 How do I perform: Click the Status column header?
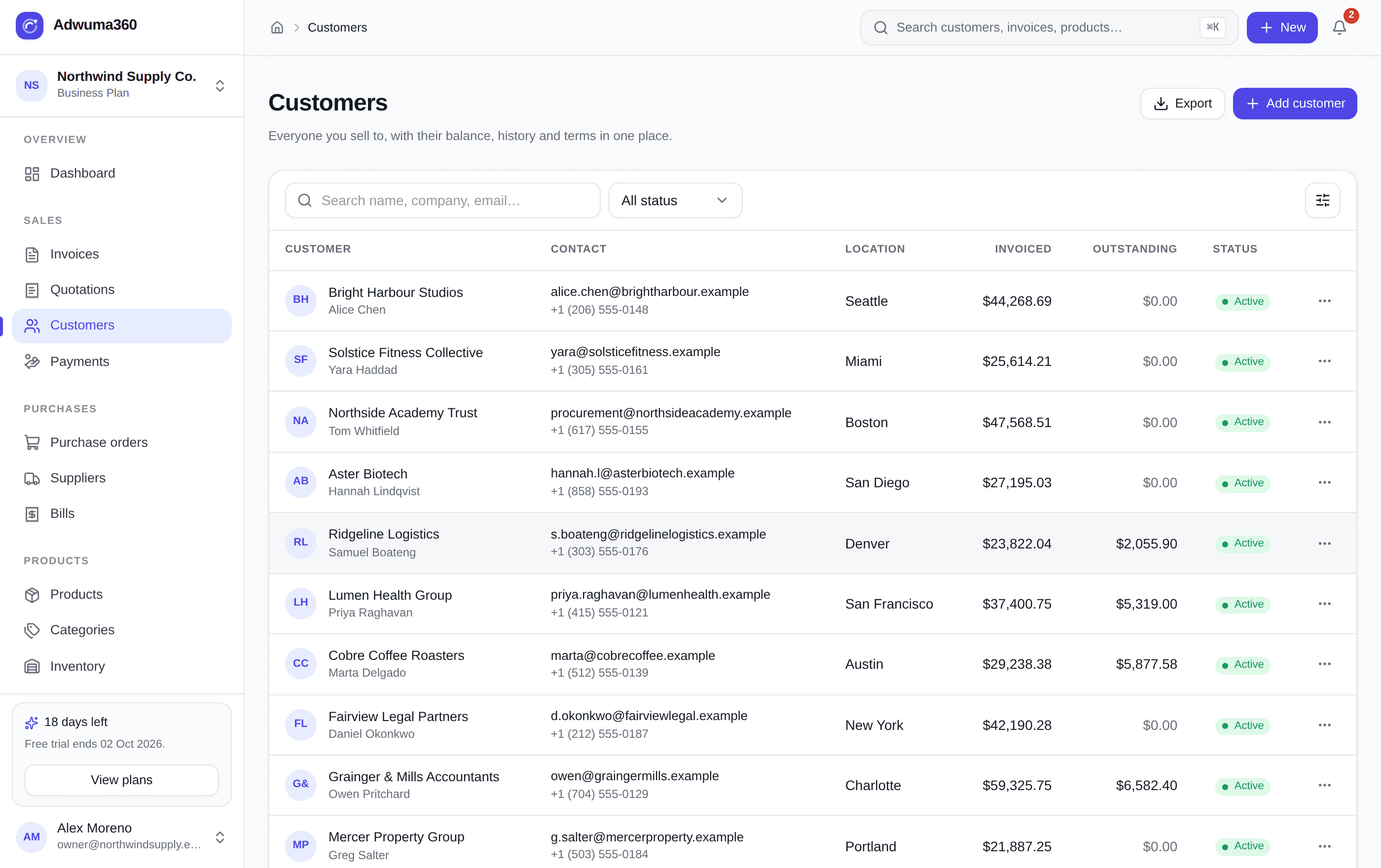pyautogui.click(x=1235, y=249)
